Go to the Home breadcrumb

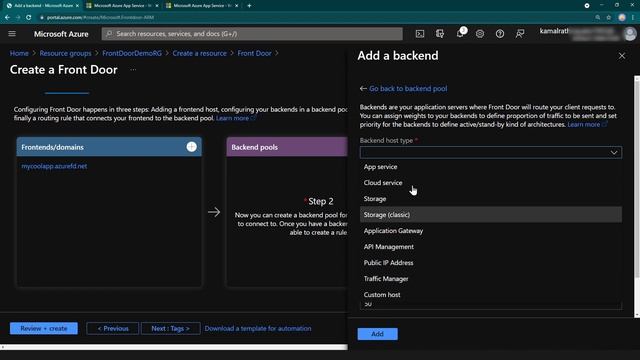point(19,53)
